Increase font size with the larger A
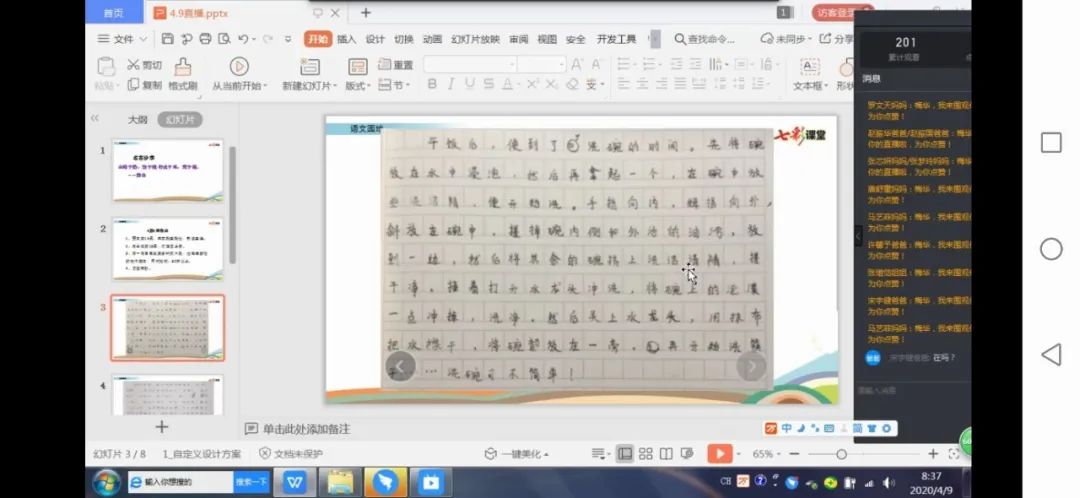Screen dimensions: 1080x498 click(x=577, y=64)
